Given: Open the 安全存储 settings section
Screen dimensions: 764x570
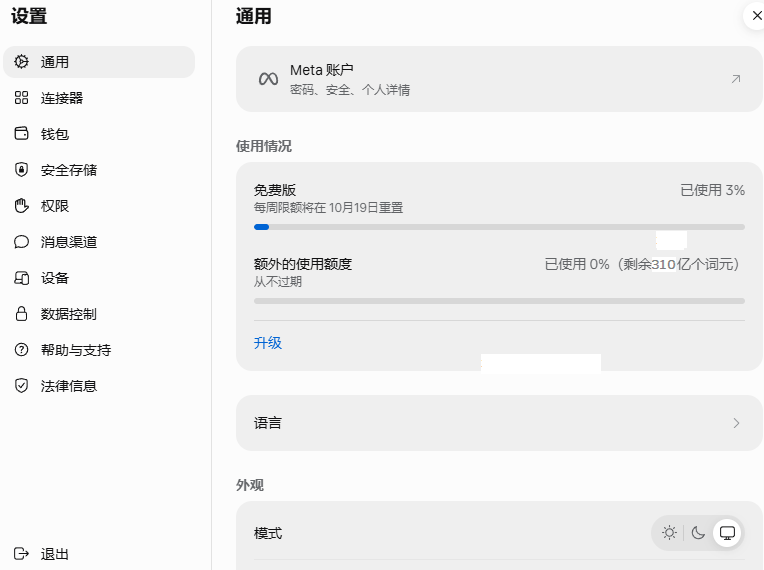Looking at the screenshot, I should 99,170.
